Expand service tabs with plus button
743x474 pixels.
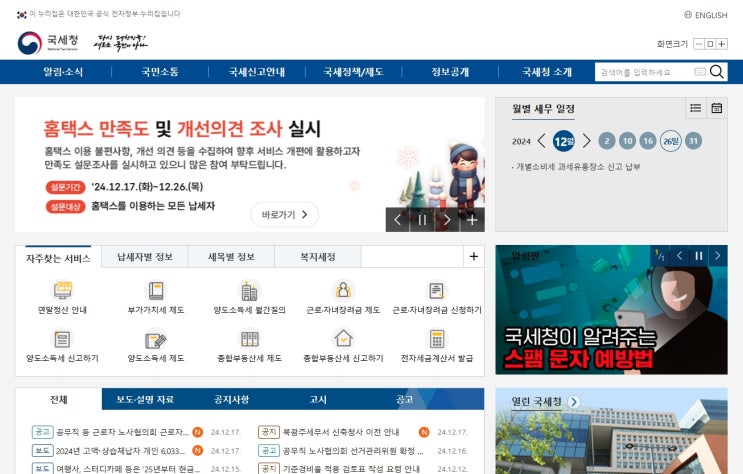click(x=473, y=256)
